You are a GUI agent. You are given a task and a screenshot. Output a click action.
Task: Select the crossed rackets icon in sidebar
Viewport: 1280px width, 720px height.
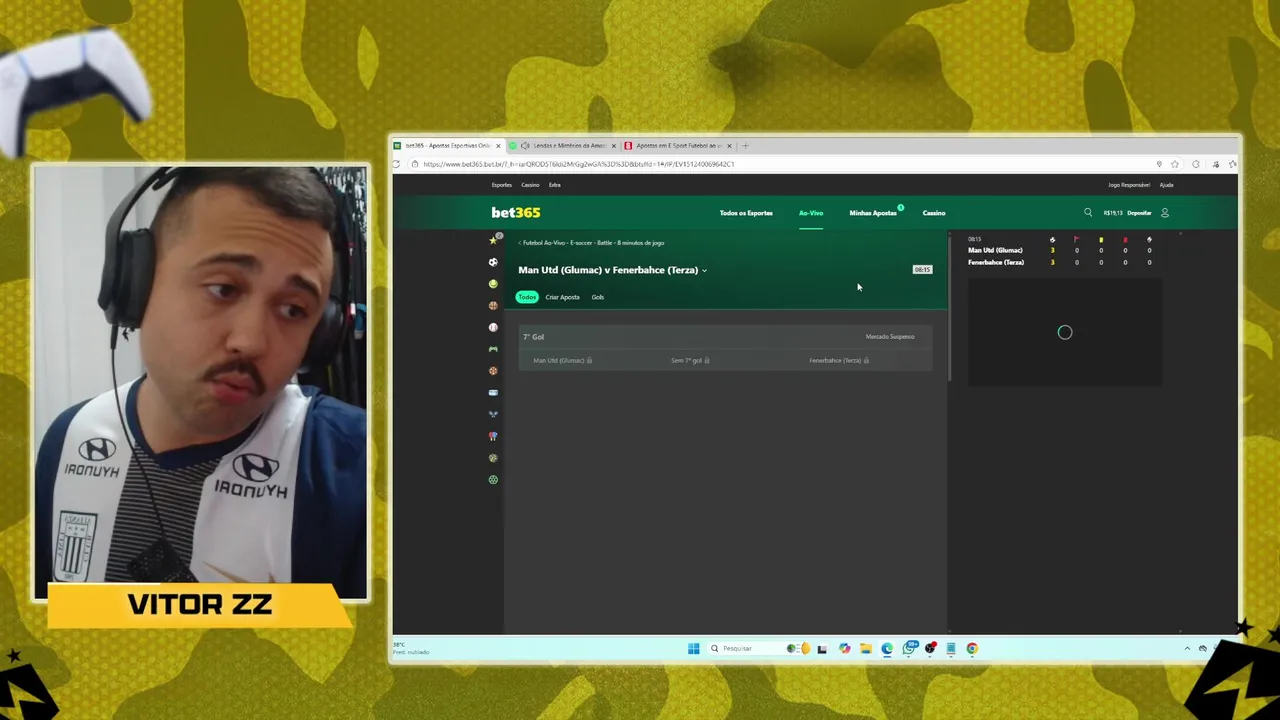(x=493, y=414)
